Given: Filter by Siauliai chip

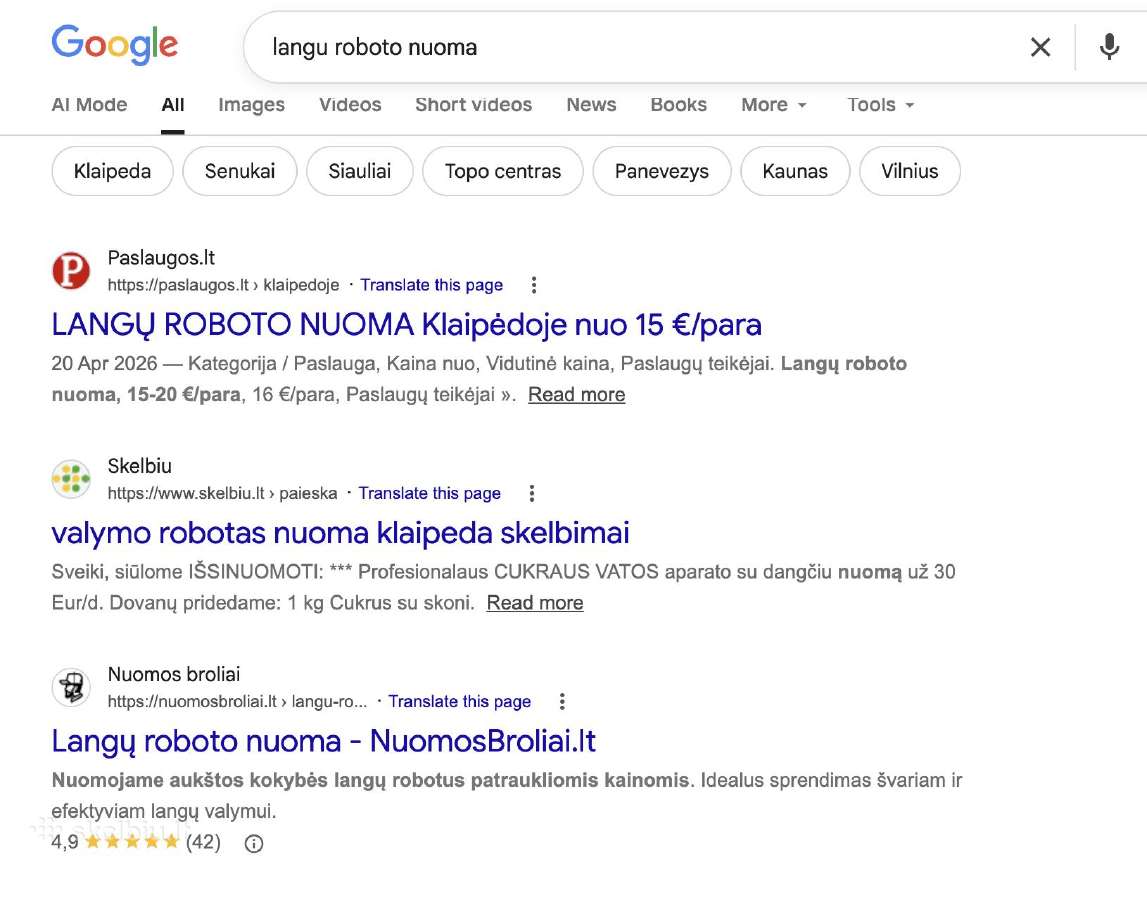Looking at the screenshot, I should (x=360, y=171).
